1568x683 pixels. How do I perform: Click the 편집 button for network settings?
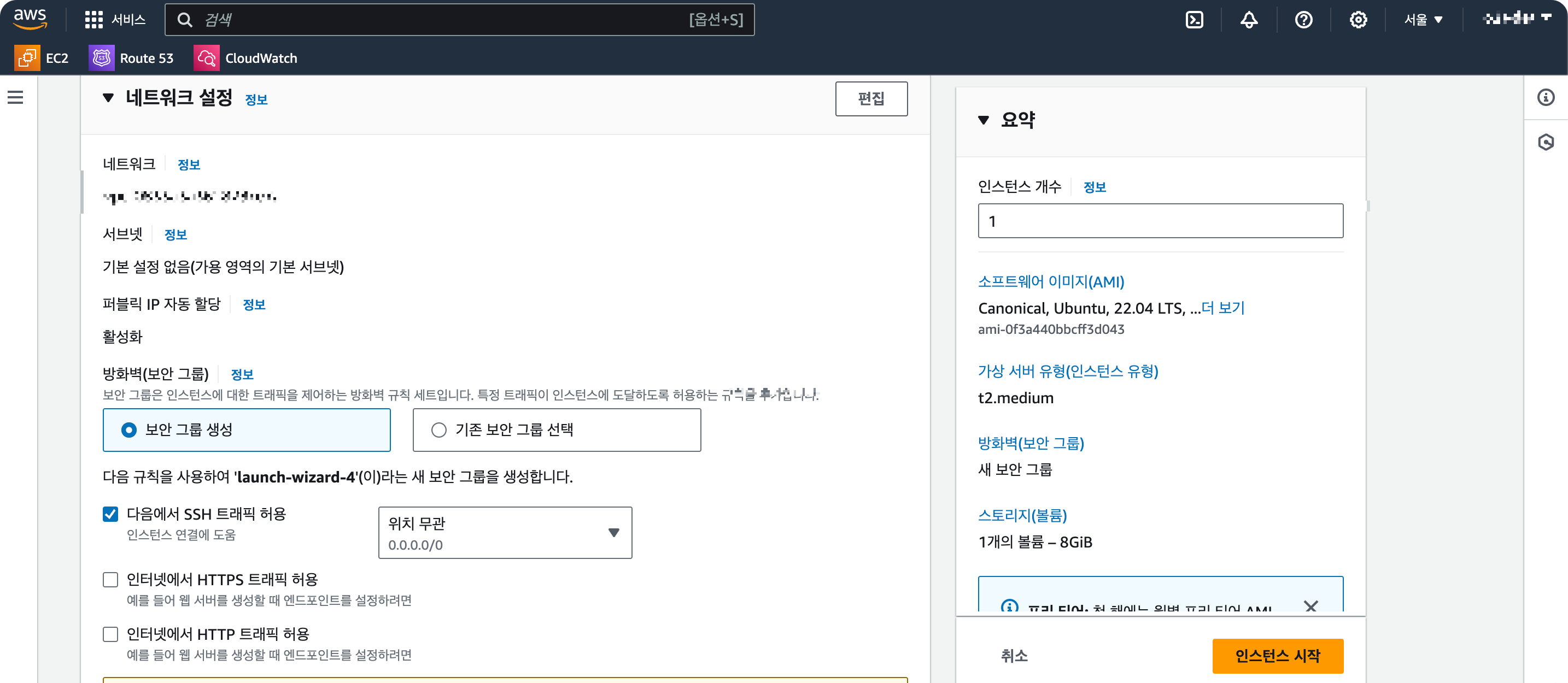click(x=870, y=98)
